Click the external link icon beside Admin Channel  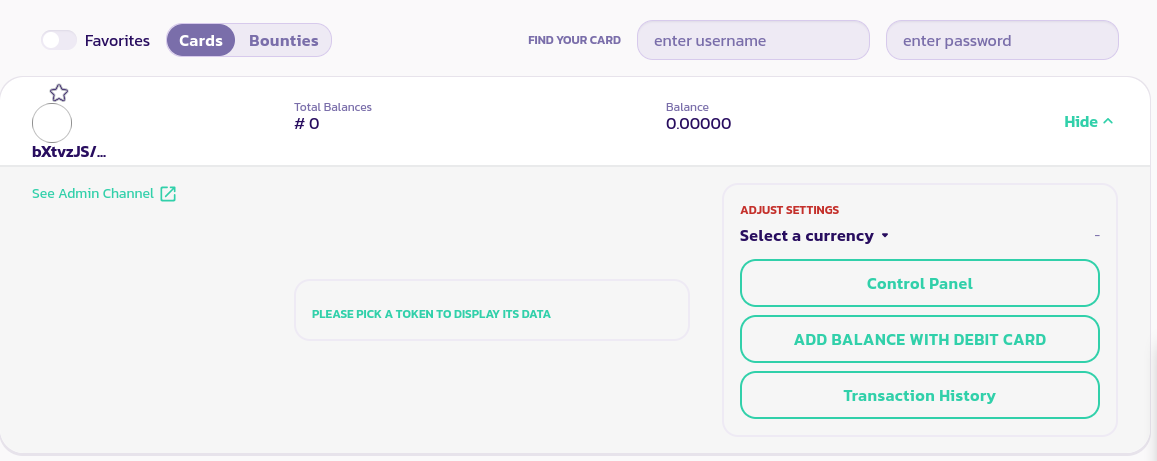click(168, 194)
